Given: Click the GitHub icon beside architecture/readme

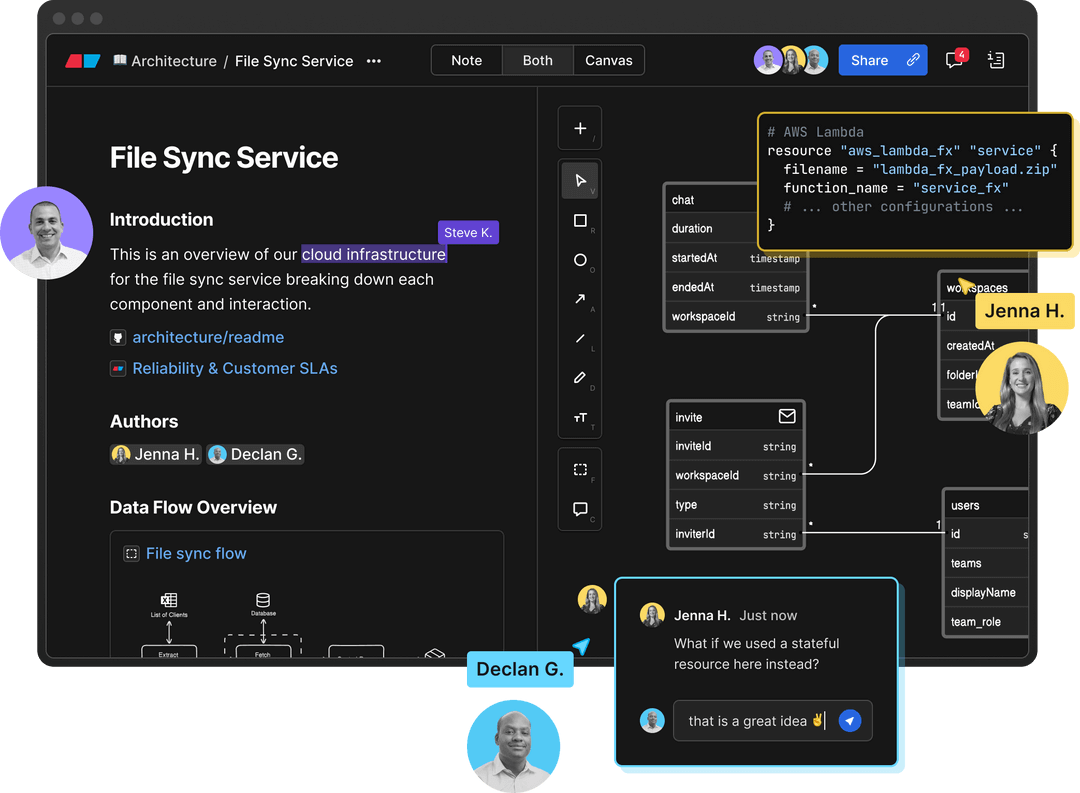Looking at the screenshot, I should click(x=118, y=338).
